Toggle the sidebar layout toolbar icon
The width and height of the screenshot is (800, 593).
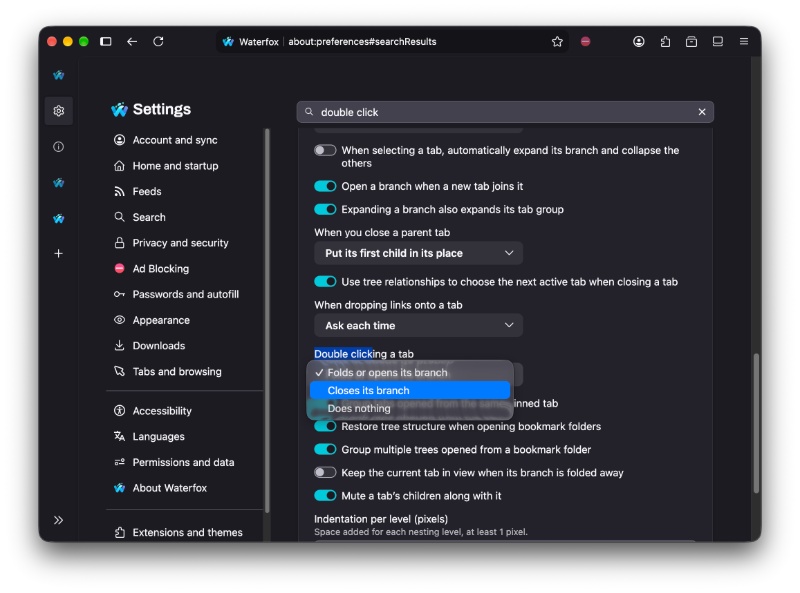717,41
